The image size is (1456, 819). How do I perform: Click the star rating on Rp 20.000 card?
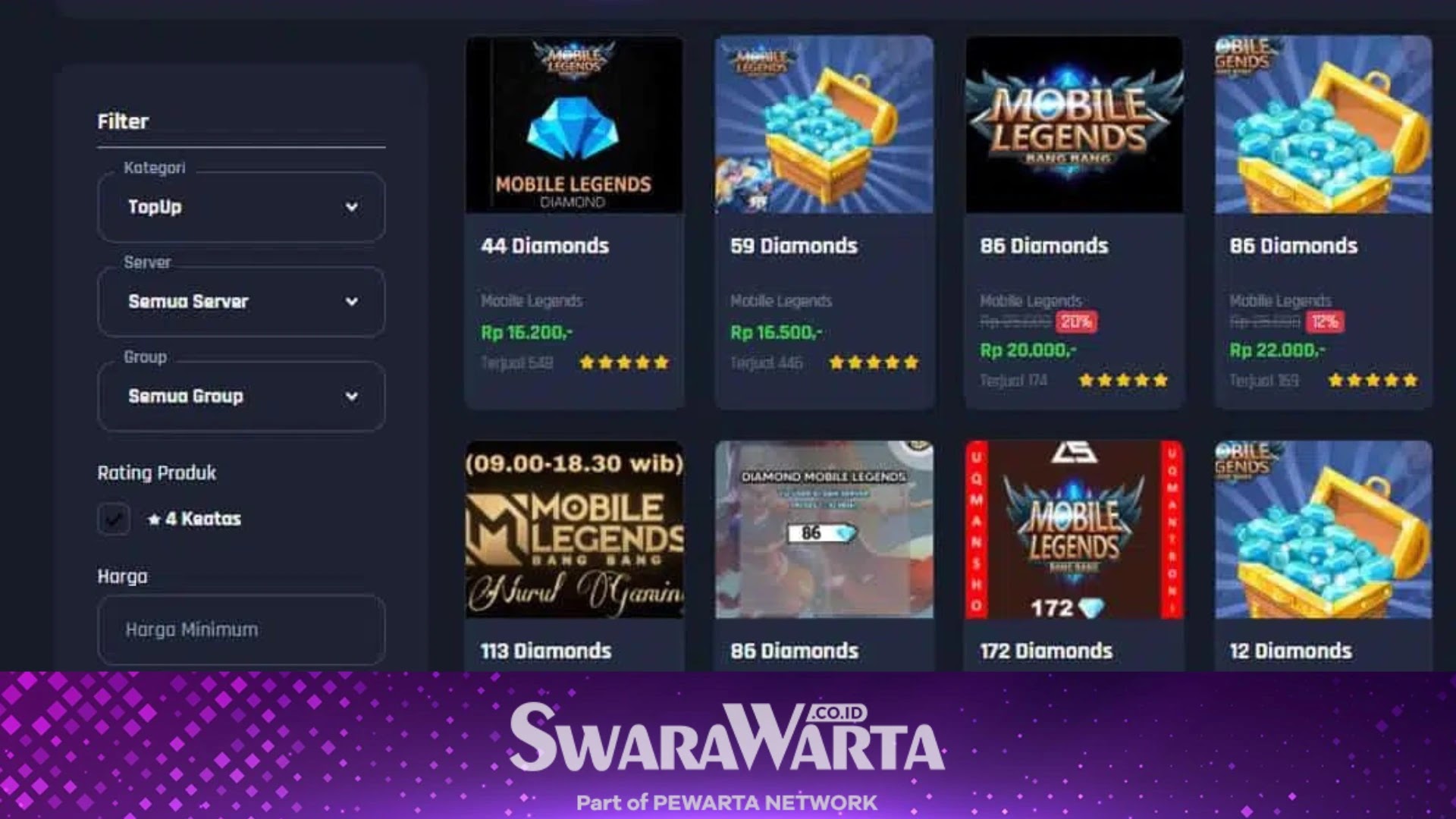point(1123,380)
